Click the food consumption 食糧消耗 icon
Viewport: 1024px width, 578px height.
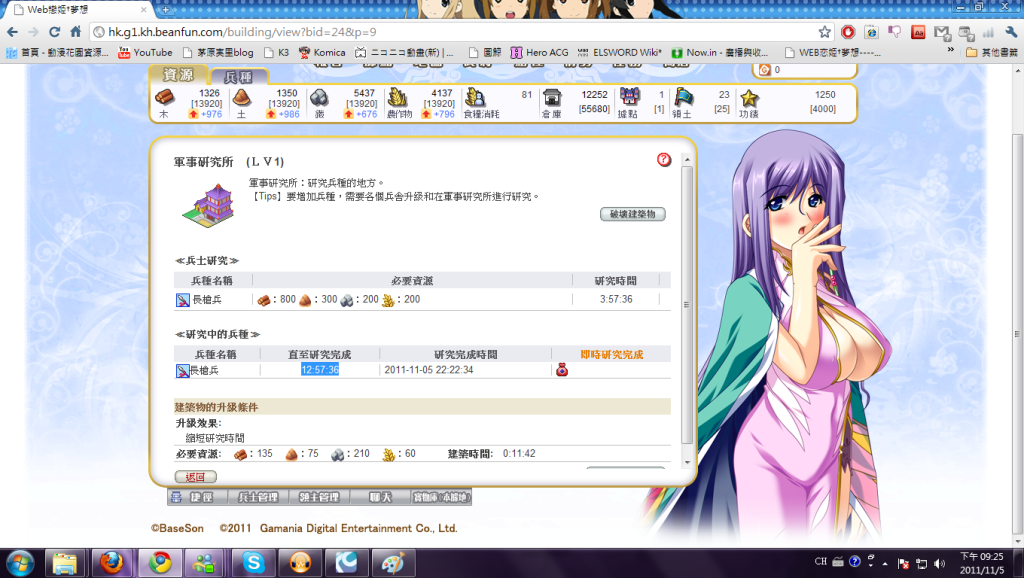[475, 97]
